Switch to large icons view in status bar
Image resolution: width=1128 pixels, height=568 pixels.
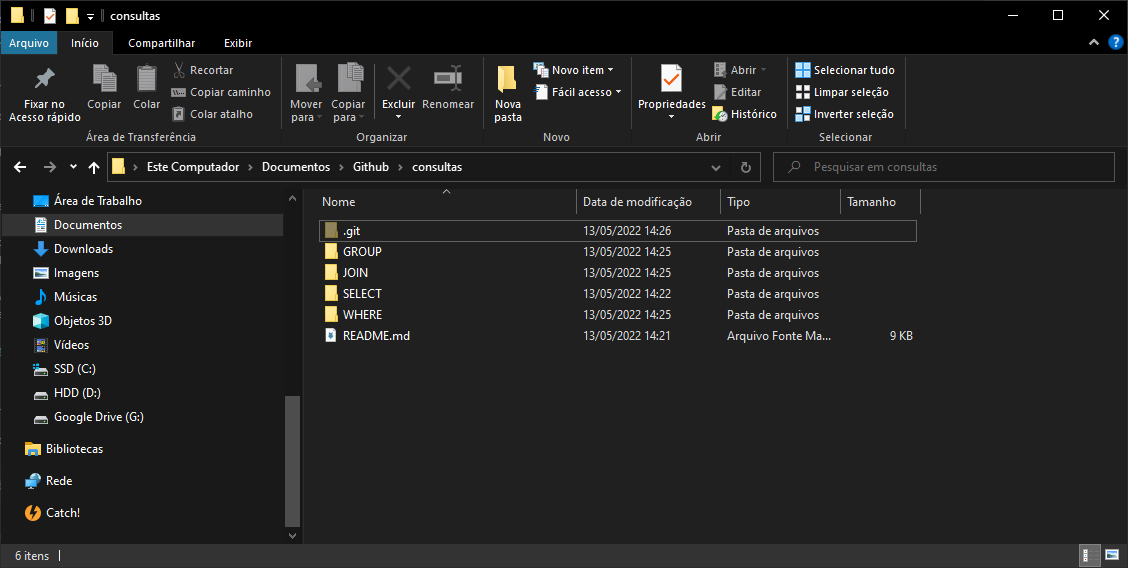[1111, 555]
